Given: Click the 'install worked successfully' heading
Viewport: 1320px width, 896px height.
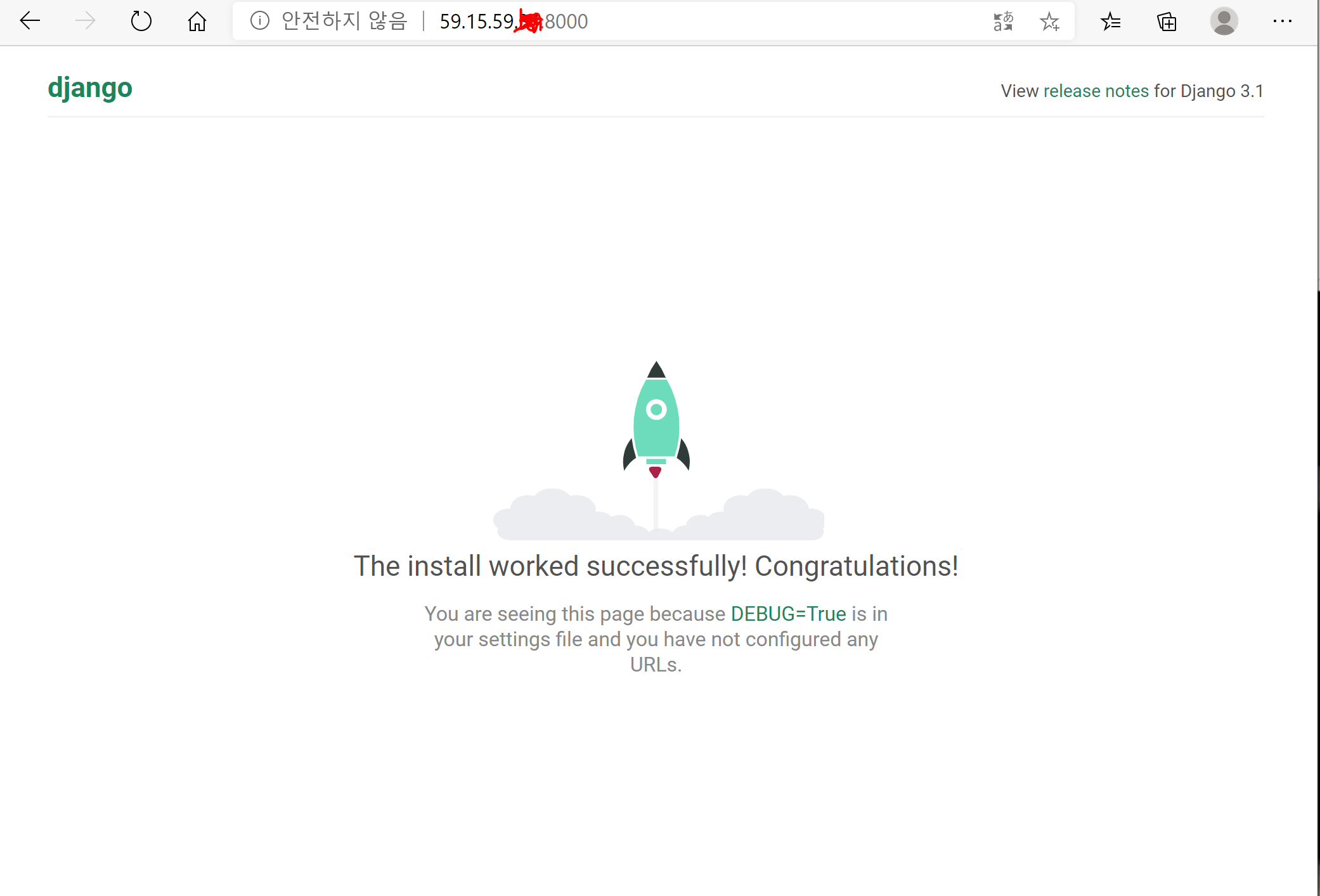Looking at the screenshot, I should (x=656, y=566).
